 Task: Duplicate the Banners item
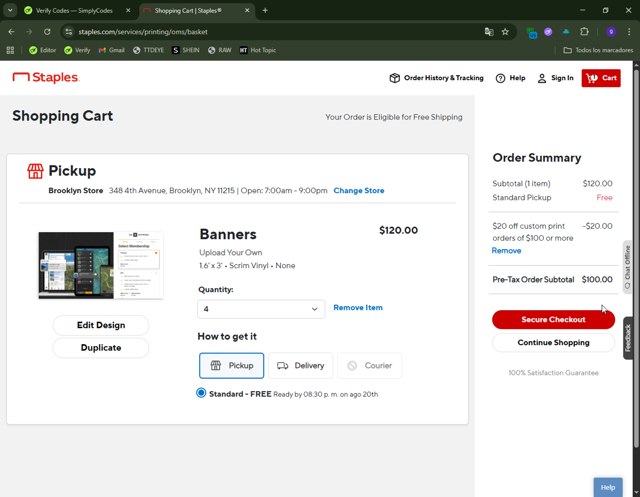(101, 348)
